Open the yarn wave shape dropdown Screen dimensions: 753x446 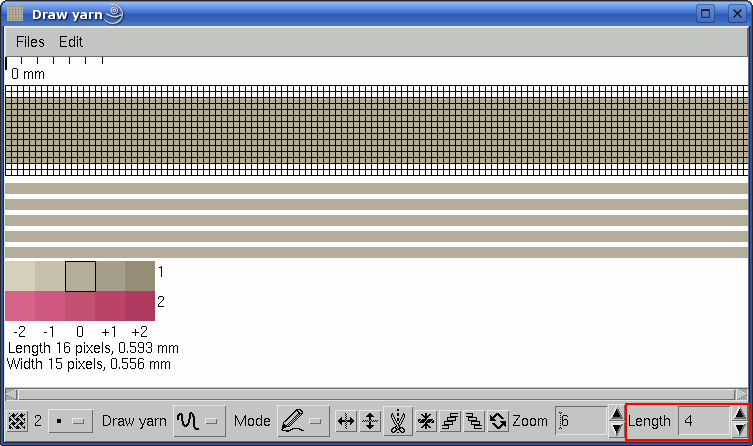point(200,421)
